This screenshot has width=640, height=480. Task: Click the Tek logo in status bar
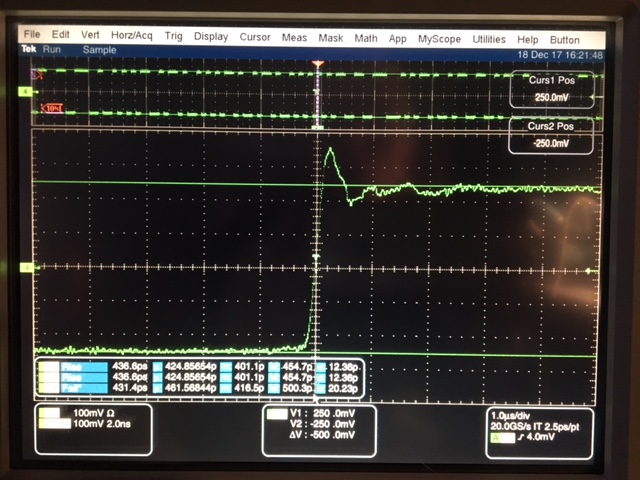point(29,49)
